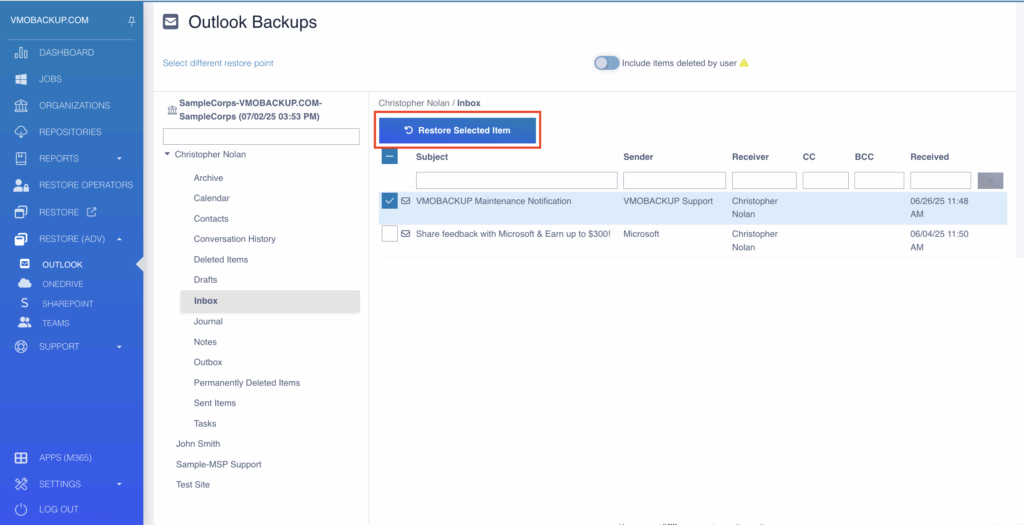Click the VMOBACKUP.COM sidebar title
The height and width of the screenshot is (525, 1024).
(50, 20)
